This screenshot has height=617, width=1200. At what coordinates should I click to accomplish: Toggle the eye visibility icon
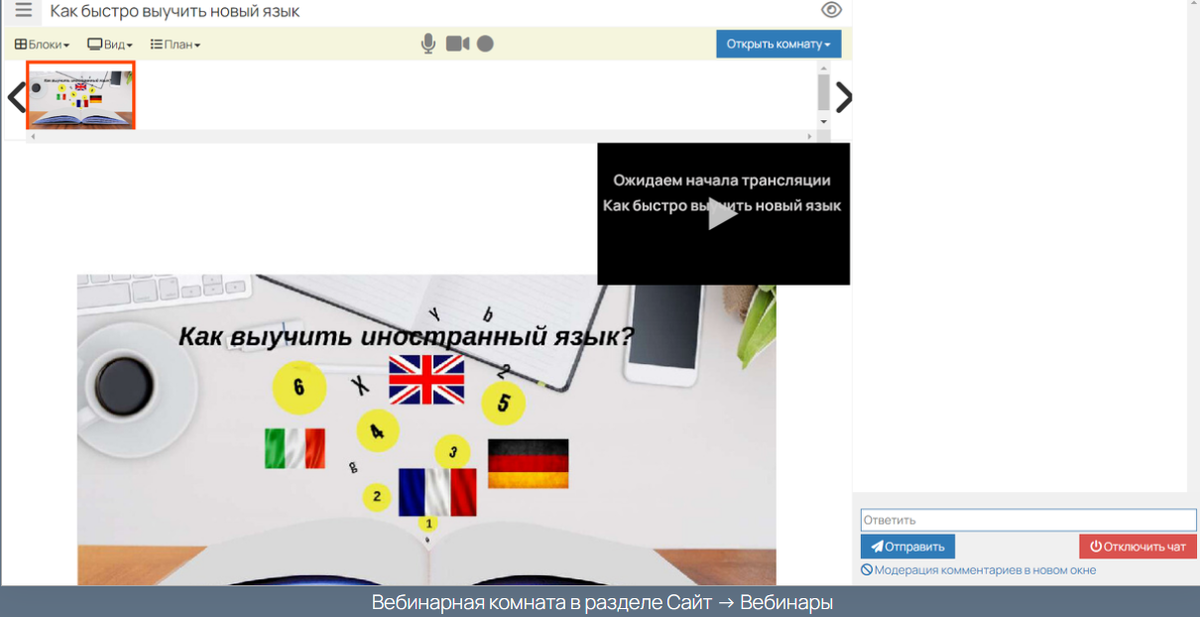point(831,11)
